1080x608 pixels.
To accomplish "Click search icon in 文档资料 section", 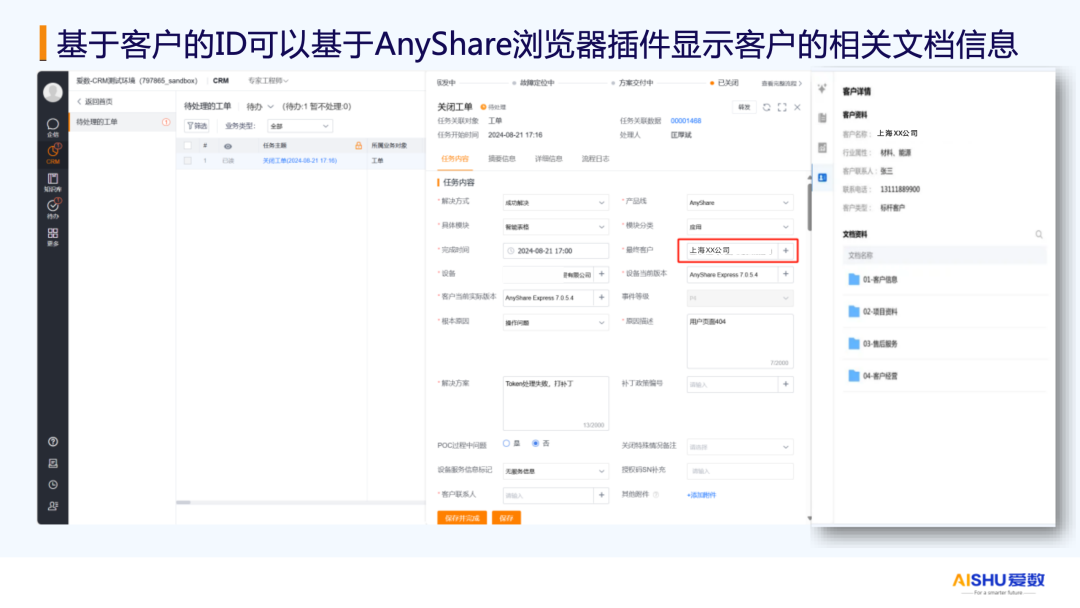I will click(x=1039, y=235).
